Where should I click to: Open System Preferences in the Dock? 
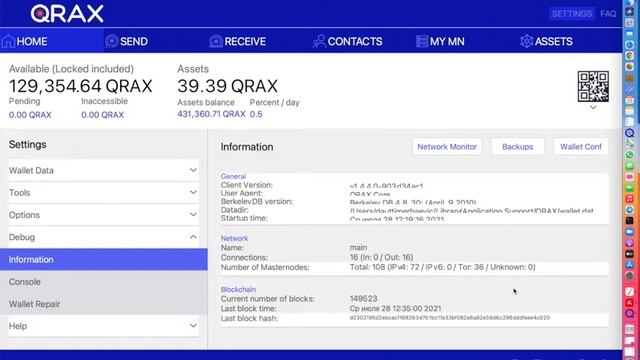(629, 276)
